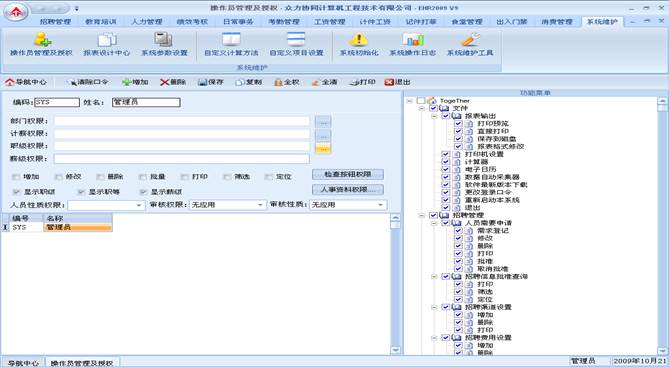This screenshot has height=367, width=669.
Task: Toggle the 增加 permission checkbox in form
Action: coord(16,177)
